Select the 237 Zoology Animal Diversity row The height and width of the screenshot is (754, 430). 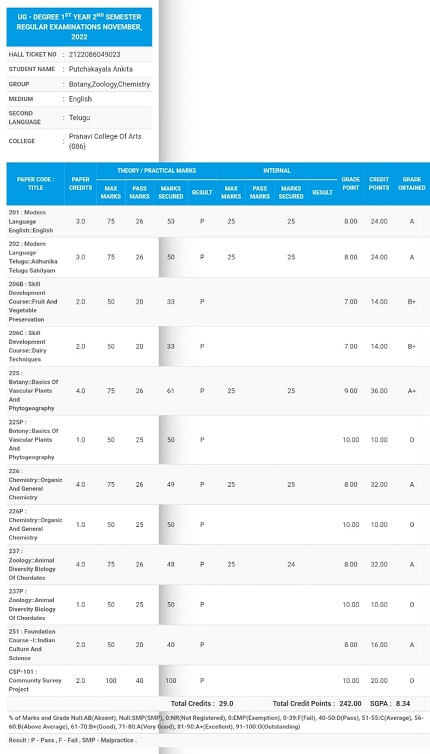coord(218,565)
